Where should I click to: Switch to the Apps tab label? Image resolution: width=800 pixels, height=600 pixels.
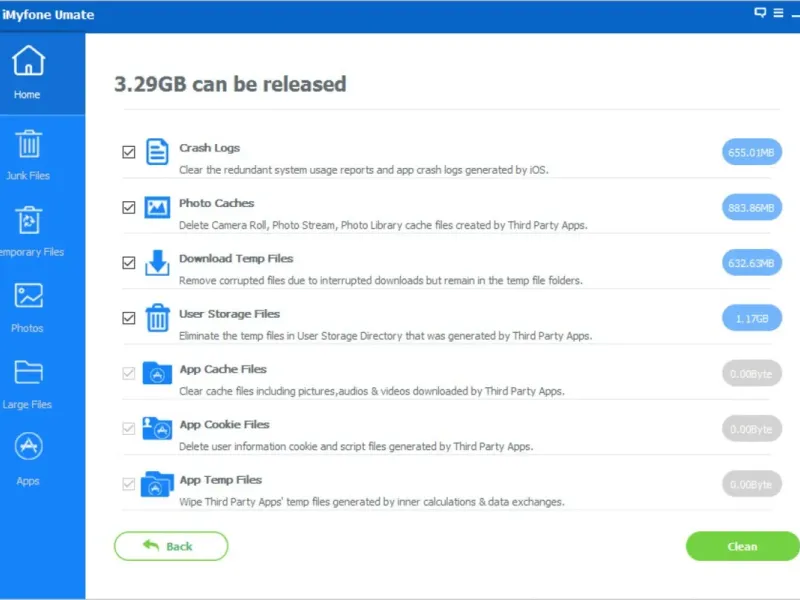[28, 481]
